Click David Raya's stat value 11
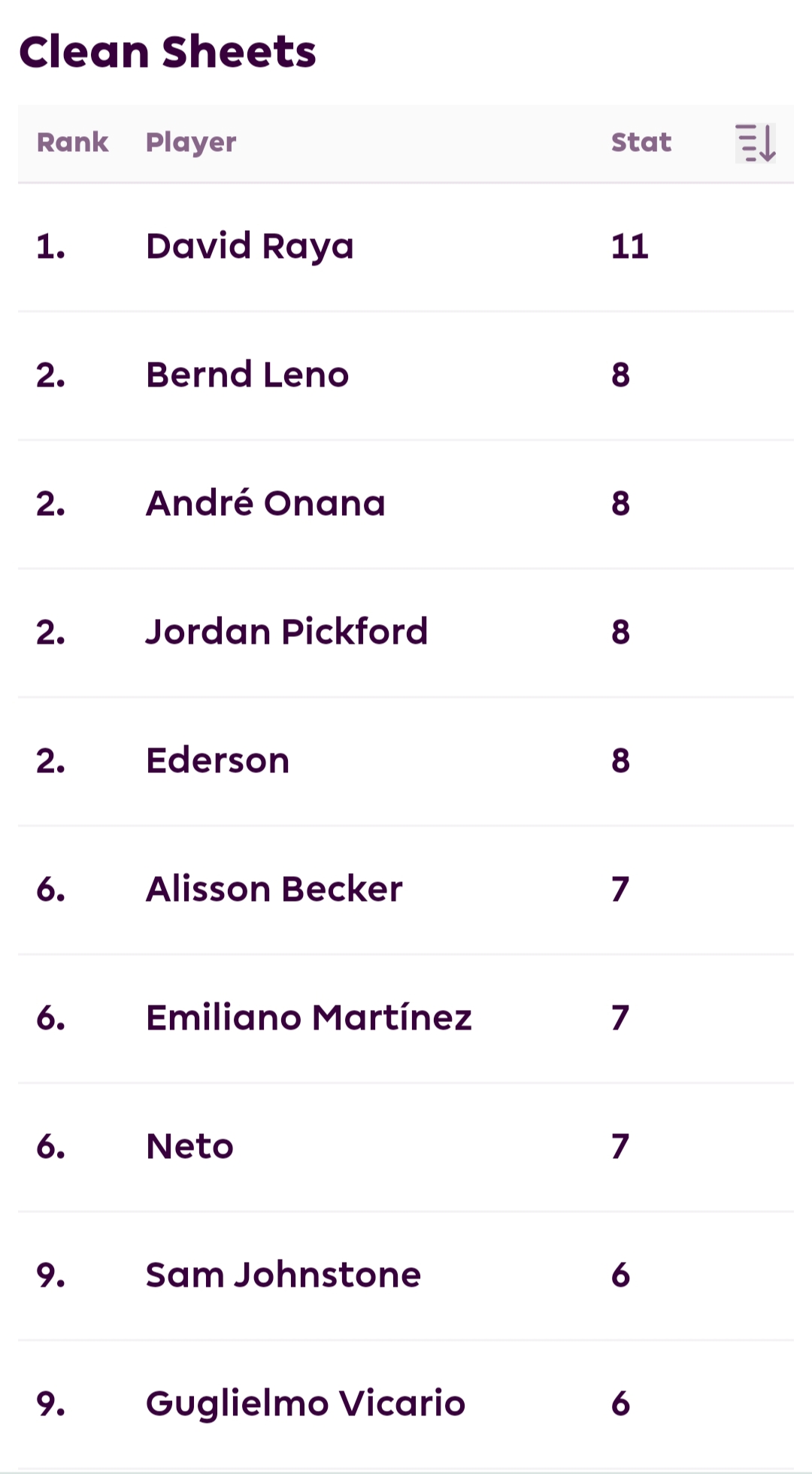The width and height of the screenshot is (812, 1474). 629,247
